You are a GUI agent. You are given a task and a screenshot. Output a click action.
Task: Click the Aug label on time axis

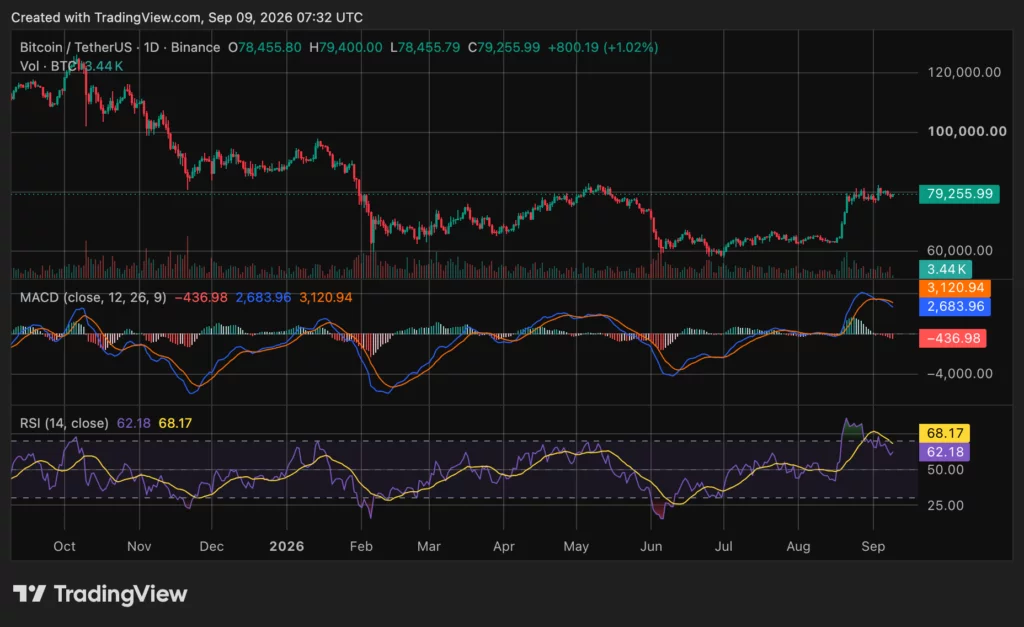pyautogui.click(x=798, y=546)
